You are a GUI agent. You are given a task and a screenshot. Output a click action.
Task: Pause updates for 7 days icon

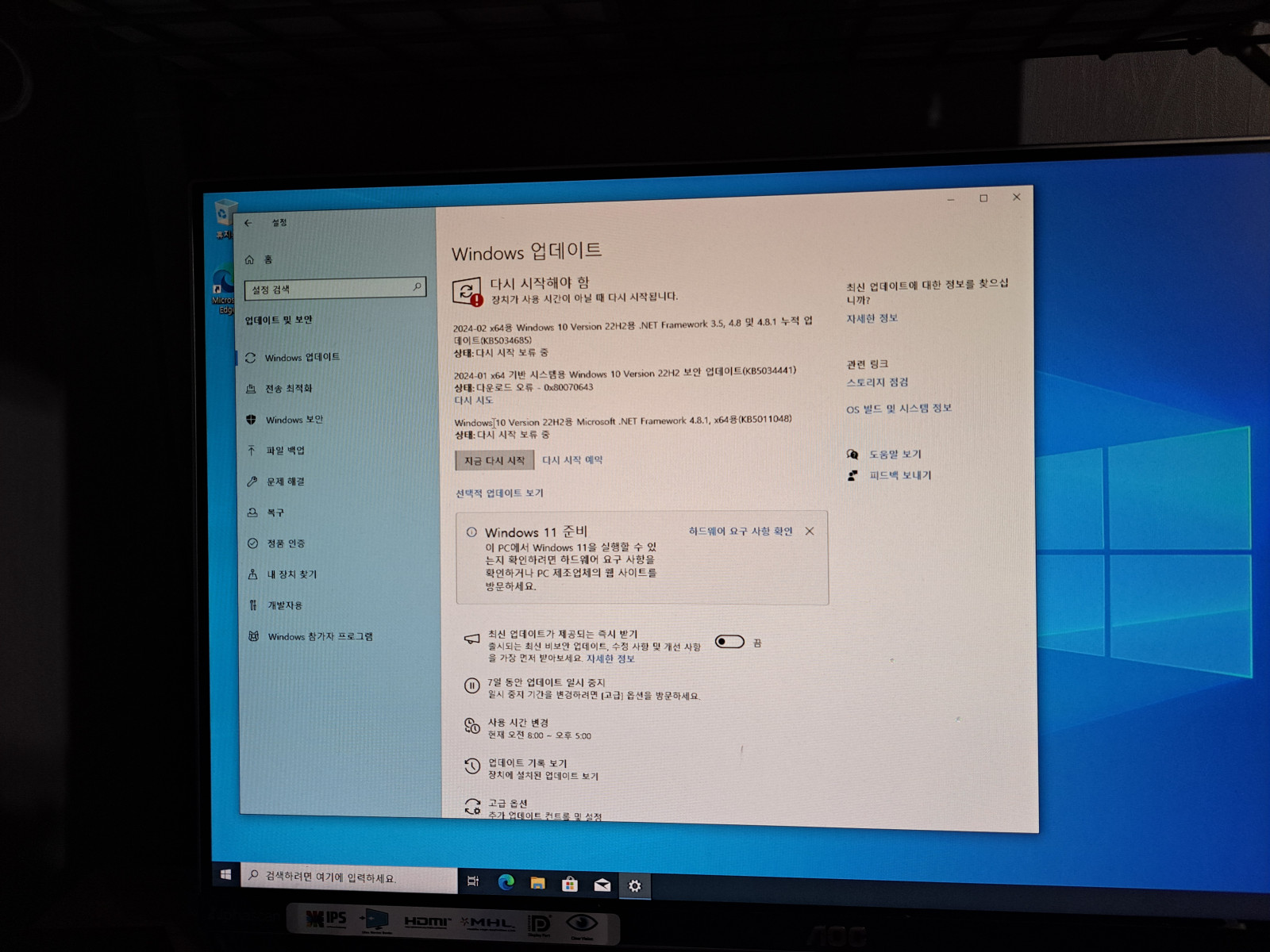click(471, 685)
